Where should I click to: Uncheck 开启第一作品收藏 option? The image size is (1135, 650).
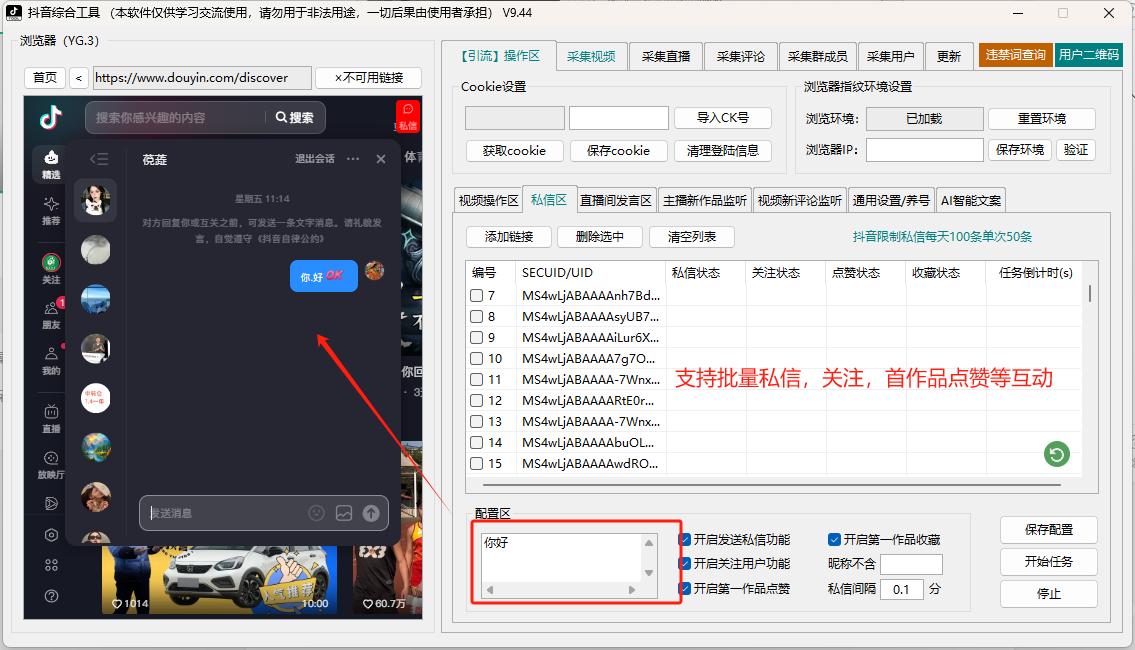833,538
